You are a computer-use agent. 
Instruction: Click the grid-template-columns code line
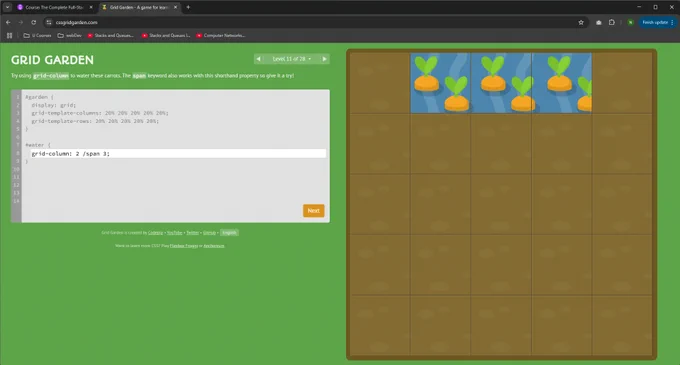(100, 113)
